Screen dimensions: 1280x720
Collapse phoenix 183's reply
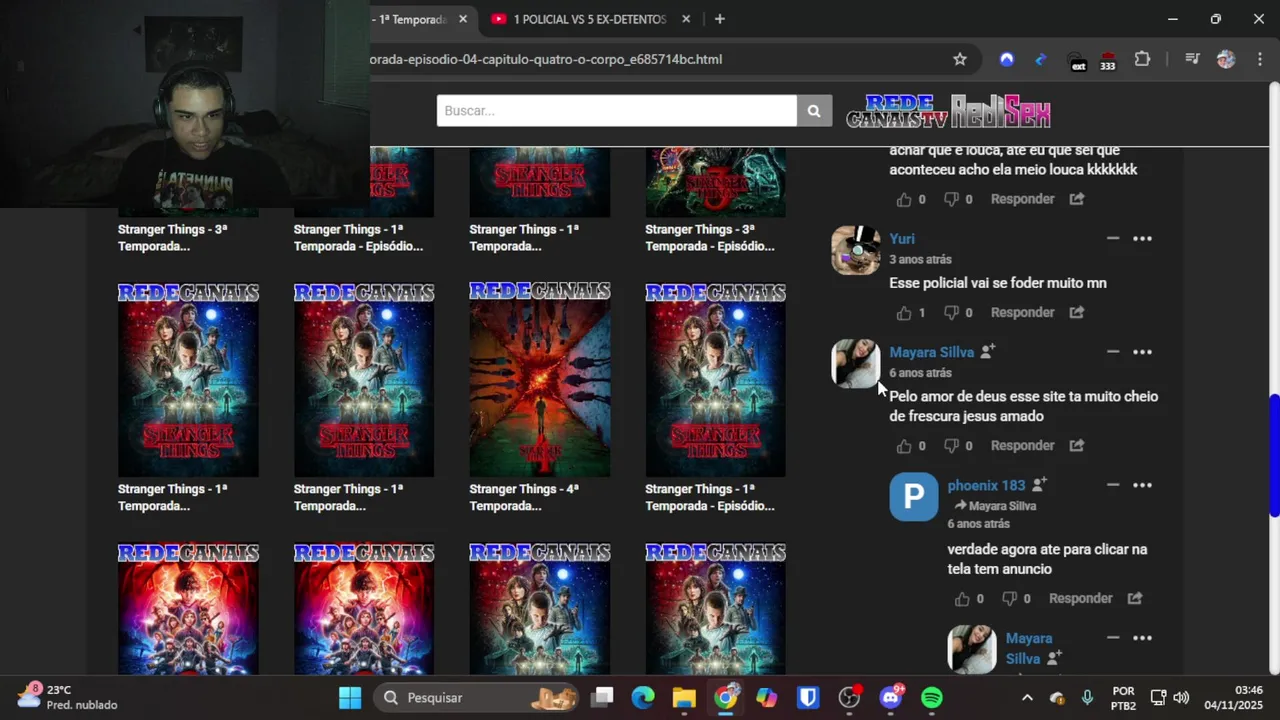pyautogui.click(x=1113, y=485)
